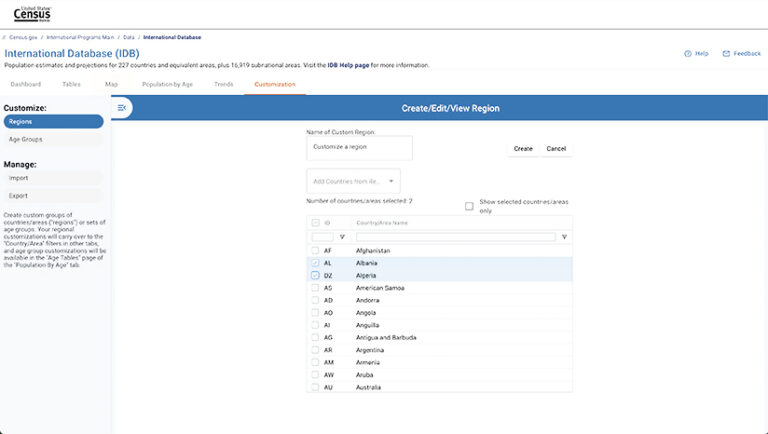Click Export under Manage

[x=53, y=195]
